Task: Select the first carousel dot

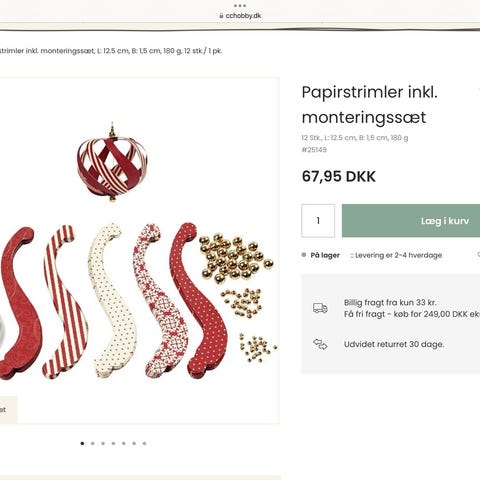Action: 82,443
